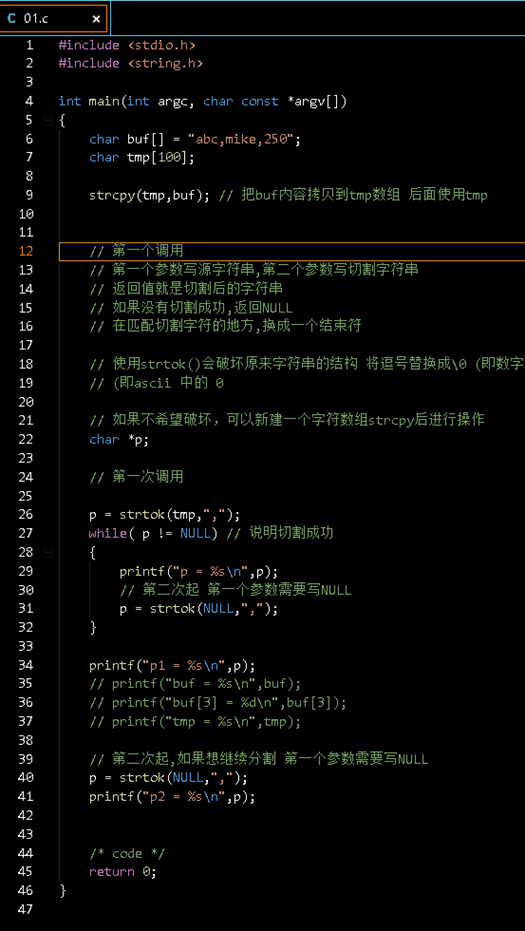This screenshot has width=525, height=931.
Task: Click the comment on line 16 about 结束符
Action: point(225,327)
